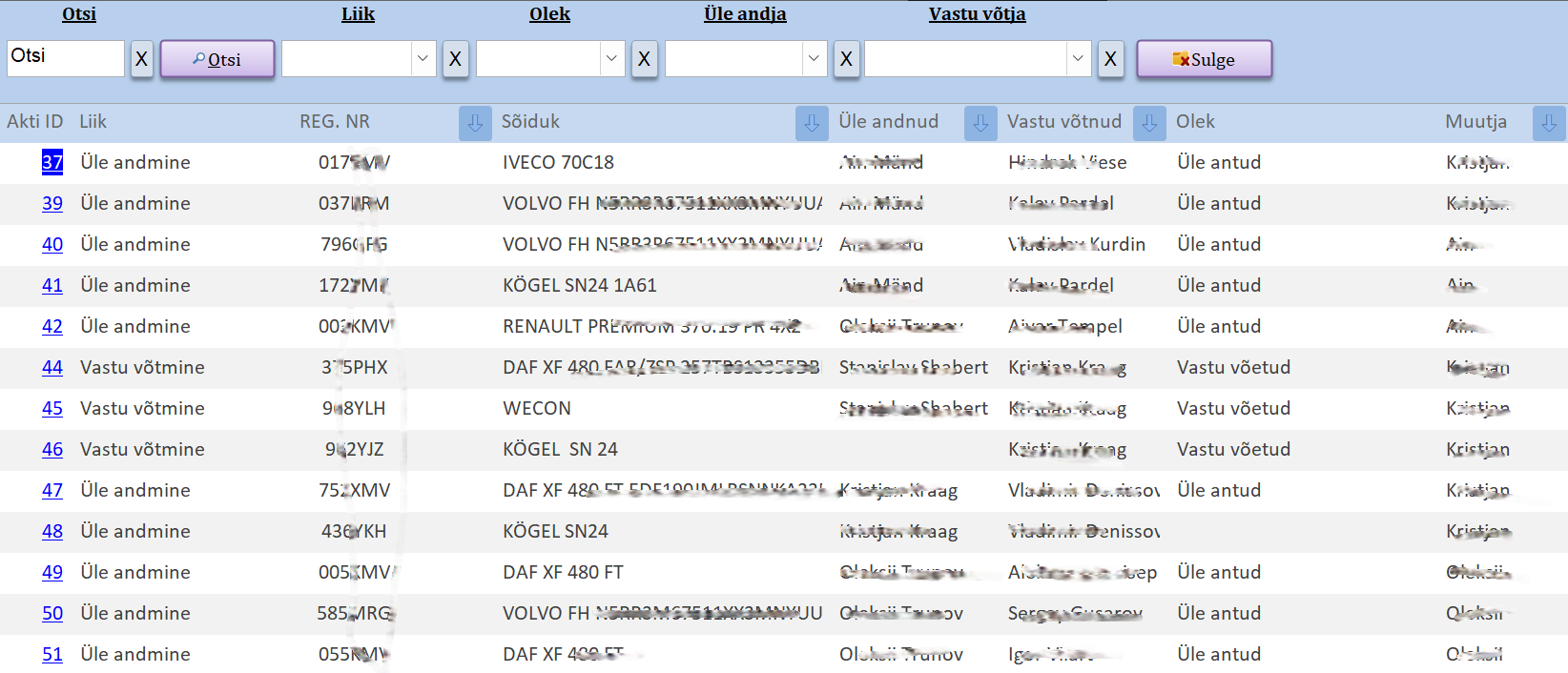Clear the Olek filter with X button

(644, 59)
